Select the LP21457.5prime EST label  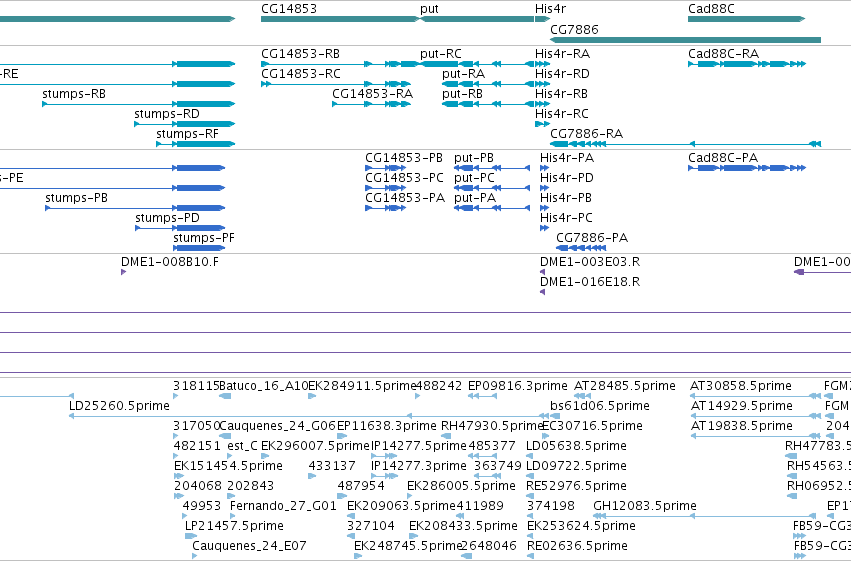point(234,527)
